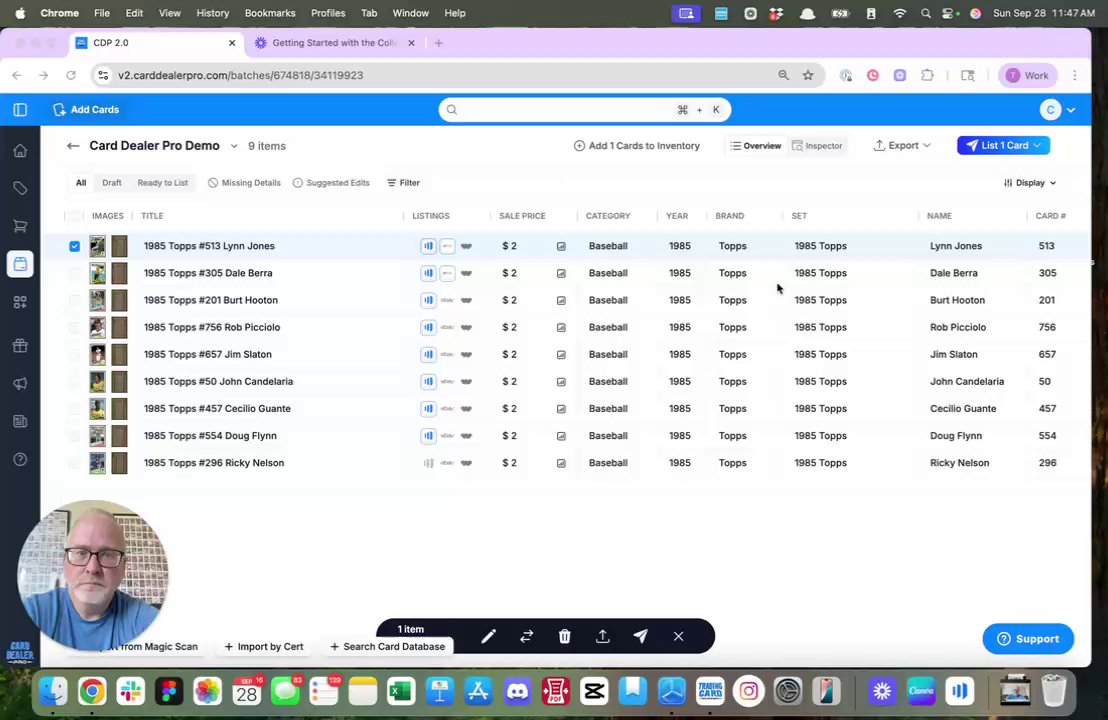
Task: Open the megaphone sidebar icon
Action: (x=20, y=383)
